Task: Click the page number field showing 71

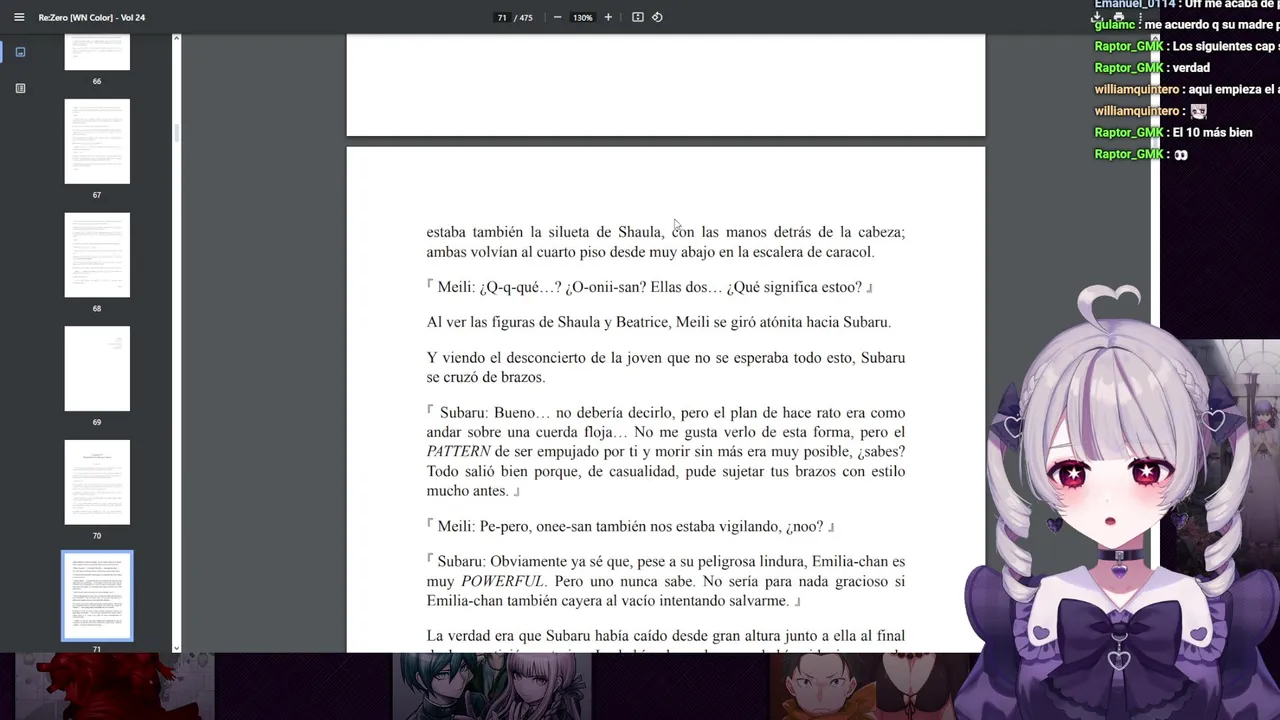Action: click(x=502, y=17)
